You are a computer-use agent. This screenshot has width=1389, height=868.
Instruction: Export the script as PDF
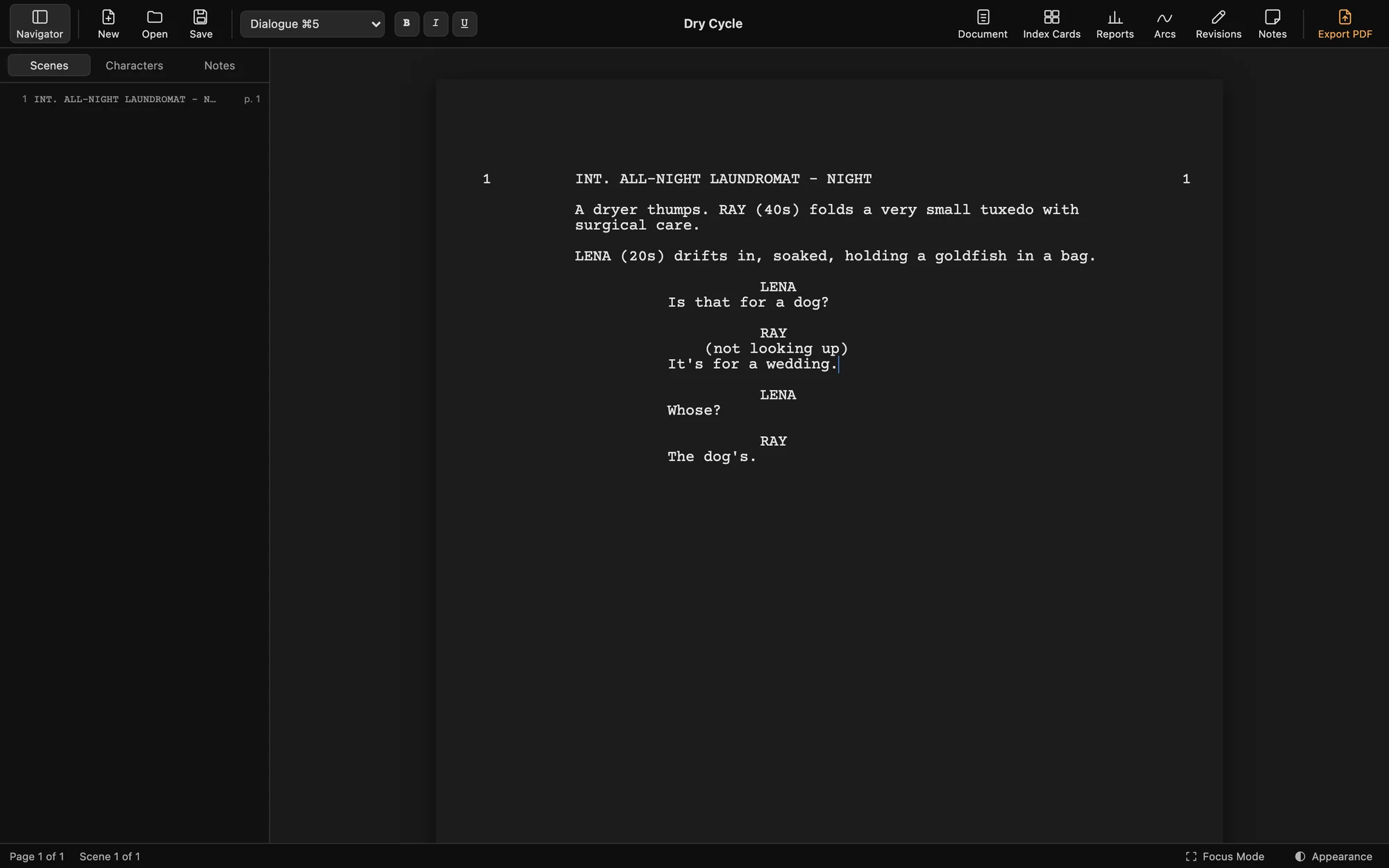tap(1345, 24)
